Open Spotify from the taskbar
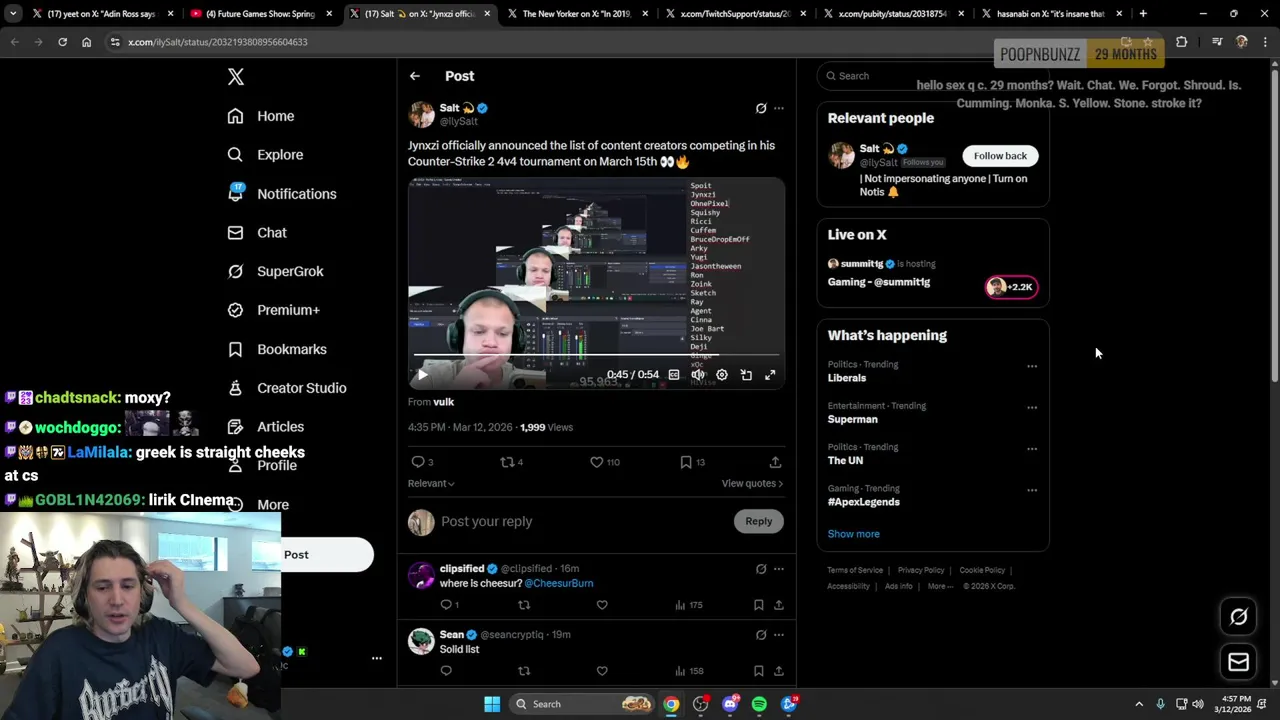The height and width of the screenshot is (720, 1280). point(759,704)
